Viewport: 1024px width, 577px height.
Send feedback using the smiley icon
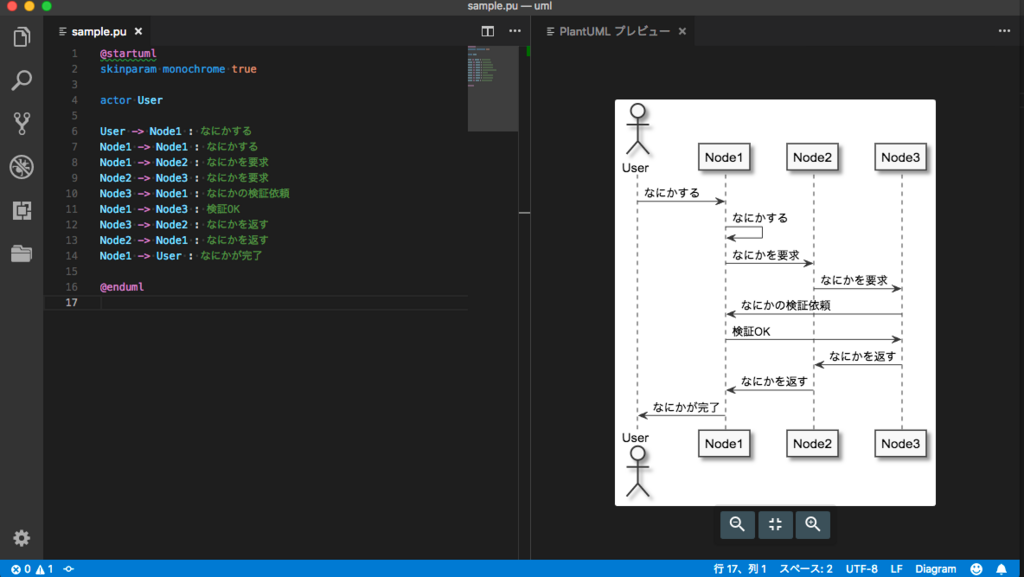[976, 567]
